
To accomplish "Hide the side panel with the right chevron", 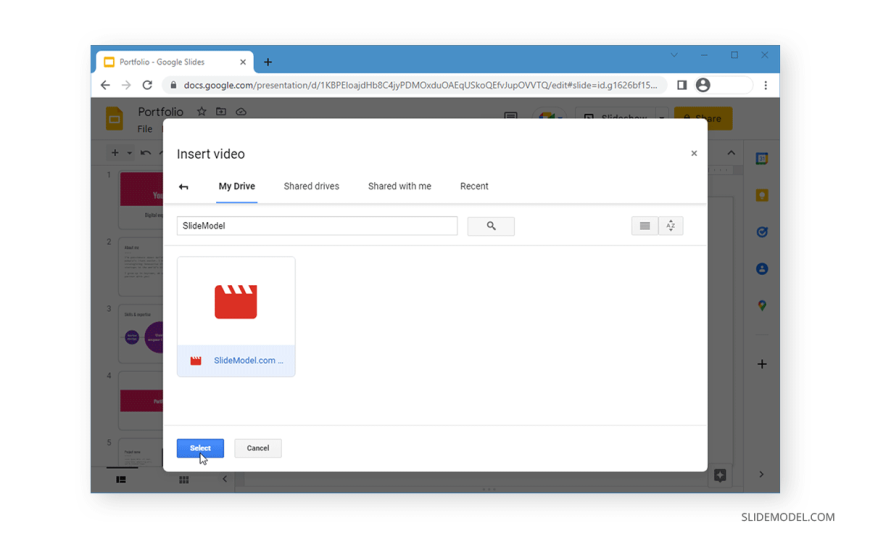I will [x=761, y=474].
